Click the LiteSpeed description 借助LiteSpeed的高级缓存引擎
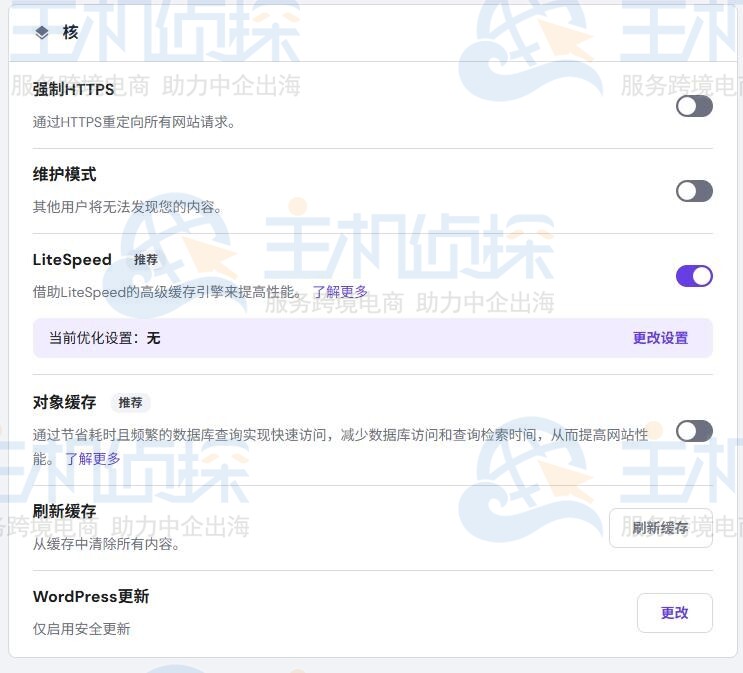The image size is (743, 673). click(168, 291)
